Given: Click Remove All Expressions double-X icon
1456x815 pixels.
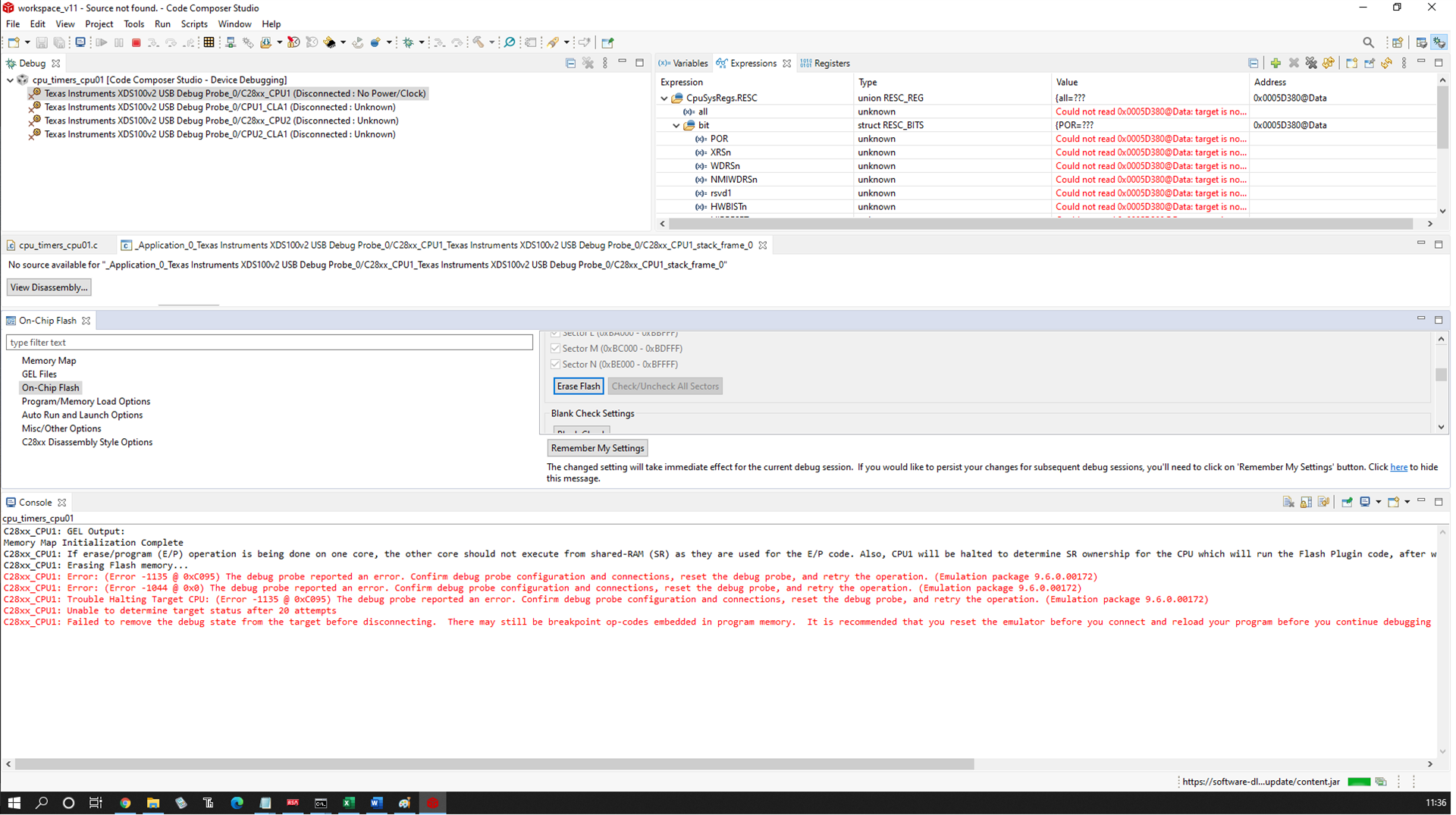Looking at the screenshot, I should click(1311, 63).
